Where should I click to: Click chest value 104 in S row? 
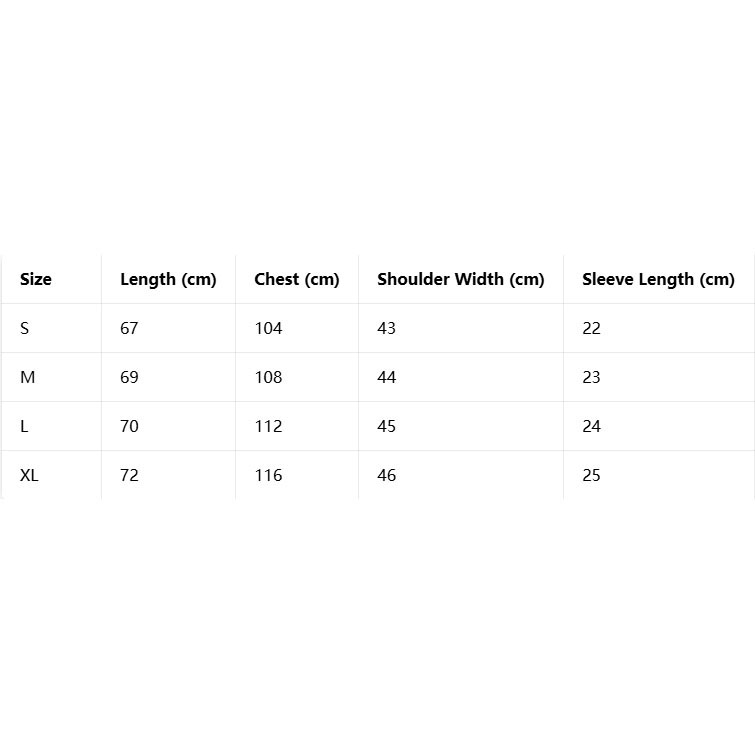268,328
